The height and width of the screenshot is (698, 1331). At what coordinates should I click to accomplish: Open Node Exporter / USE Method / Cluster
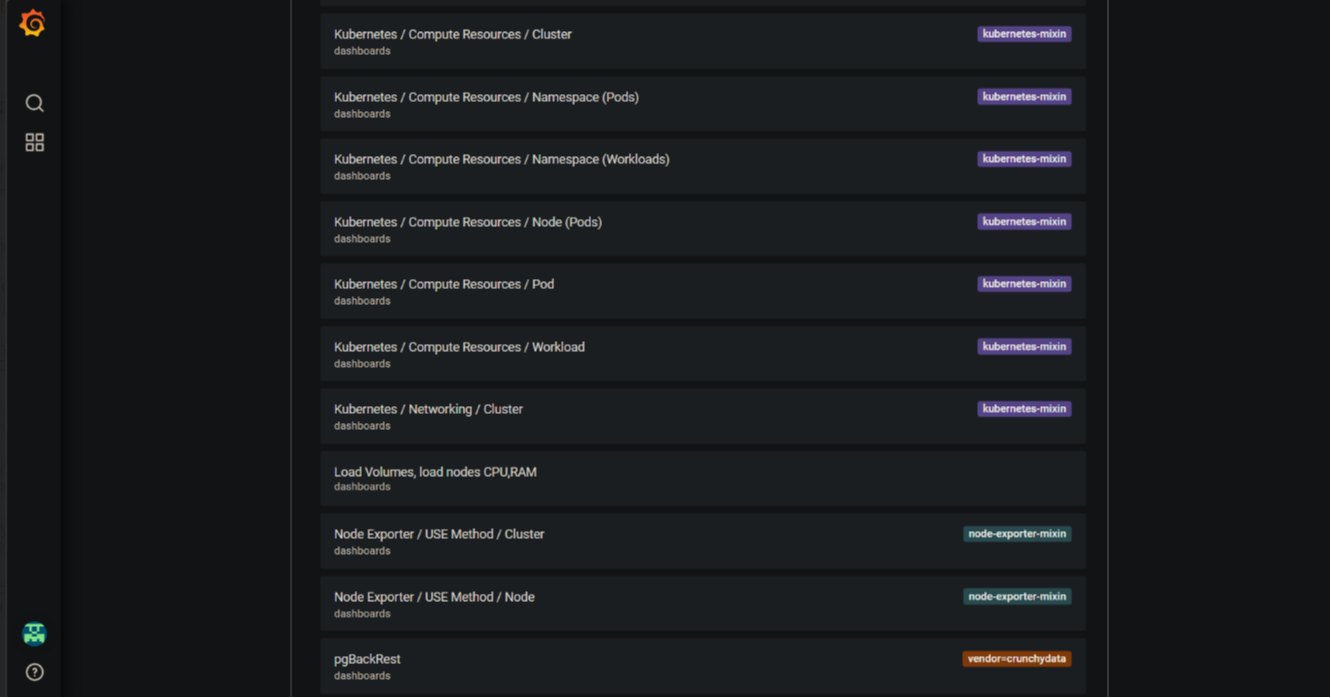439,534
